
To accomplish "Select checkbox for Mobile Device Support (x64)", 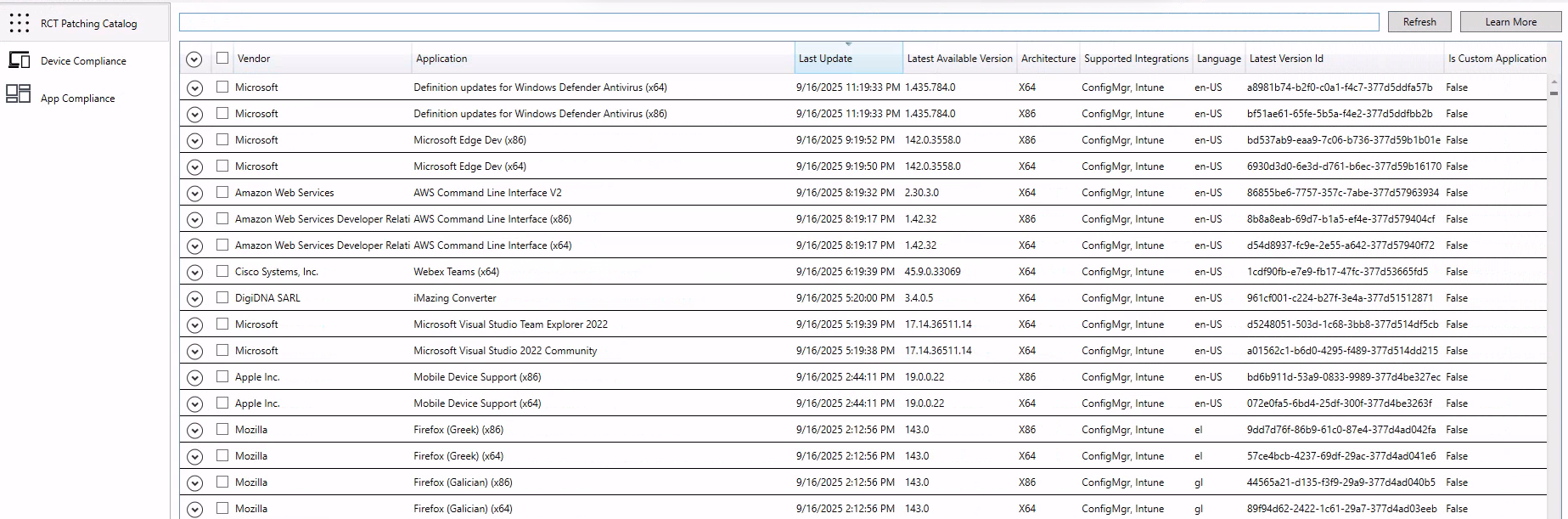I will [x=222, y=403].
